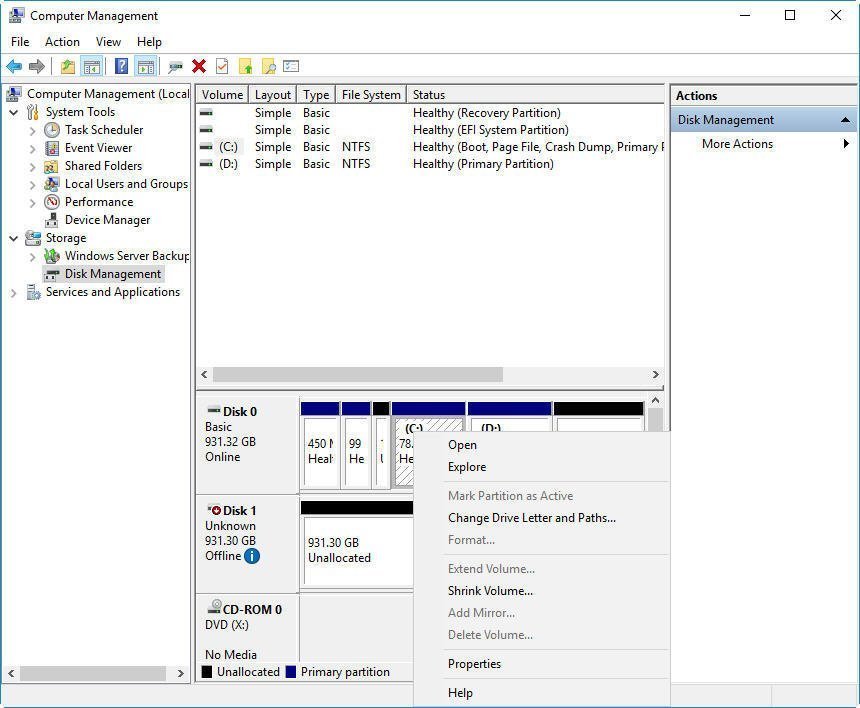The height and width of the screenshot is (708, 860).
Task: Expand Services and Applications node
Action: tap(14, 293)
